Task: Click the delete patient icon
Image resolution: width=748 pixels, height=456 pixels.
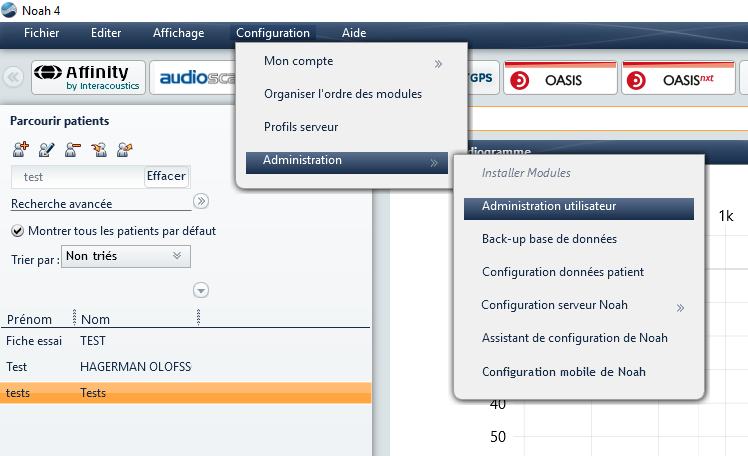Action: [x=72, y=149]
